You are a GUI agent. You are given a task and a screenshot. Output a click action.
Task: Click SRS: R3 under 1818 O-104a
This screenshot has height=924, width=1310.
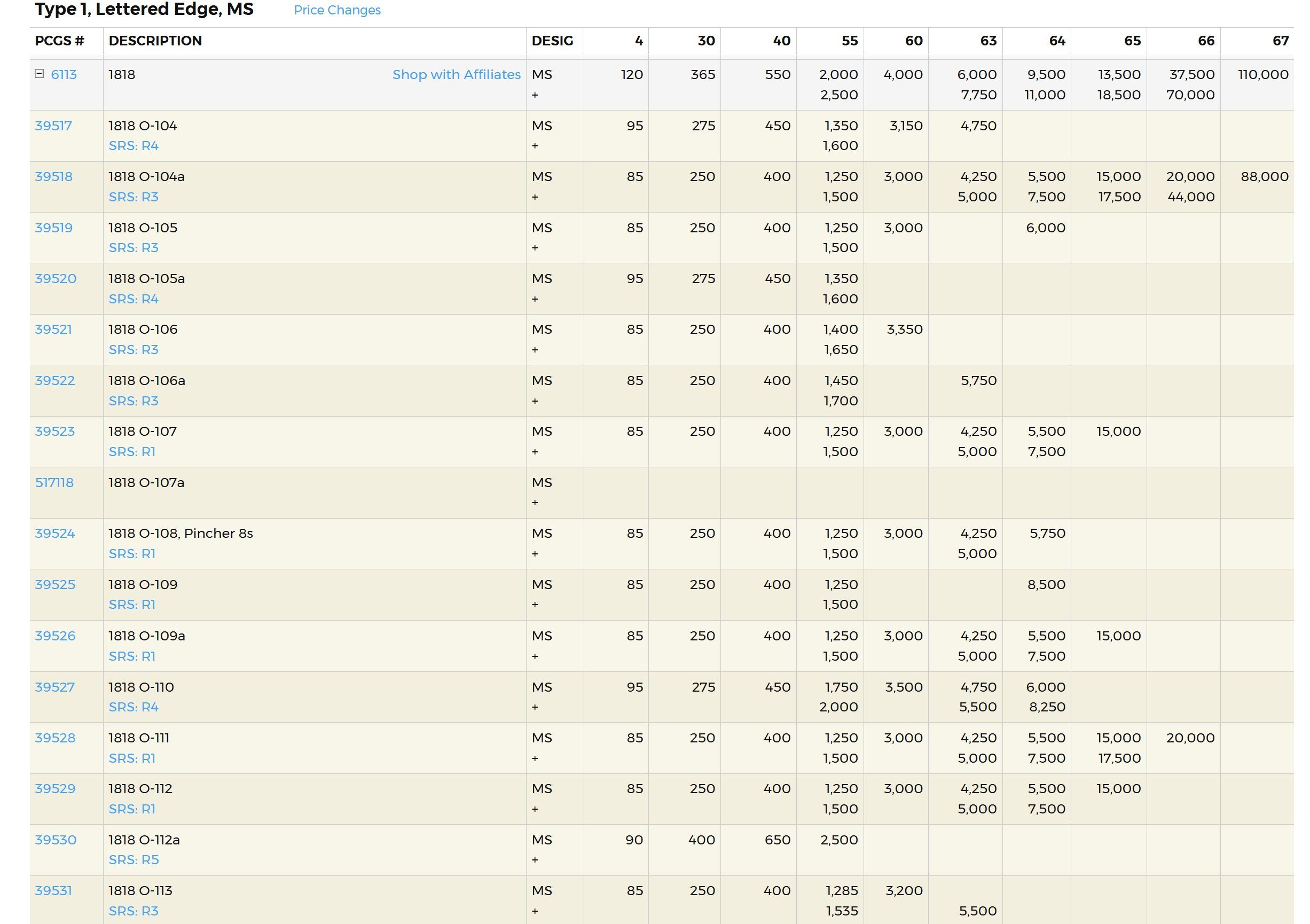(134, 197)
